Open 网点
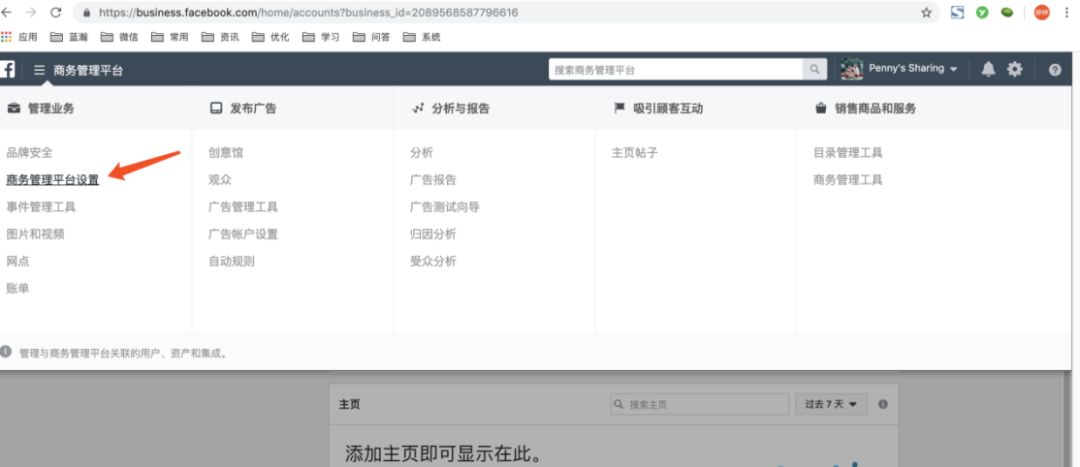The image size is (1080, 467). pos(18,261)
